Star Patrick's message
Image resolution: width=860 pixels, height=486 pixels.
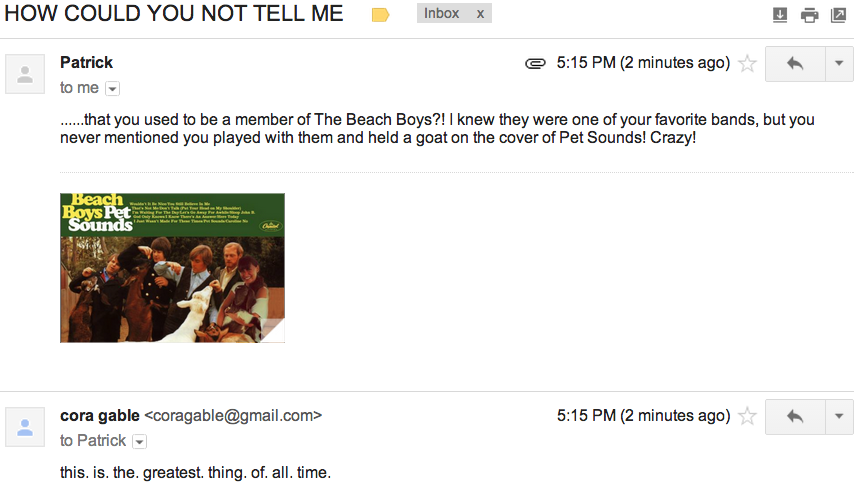pyautogui.click(x=747, y=64)
